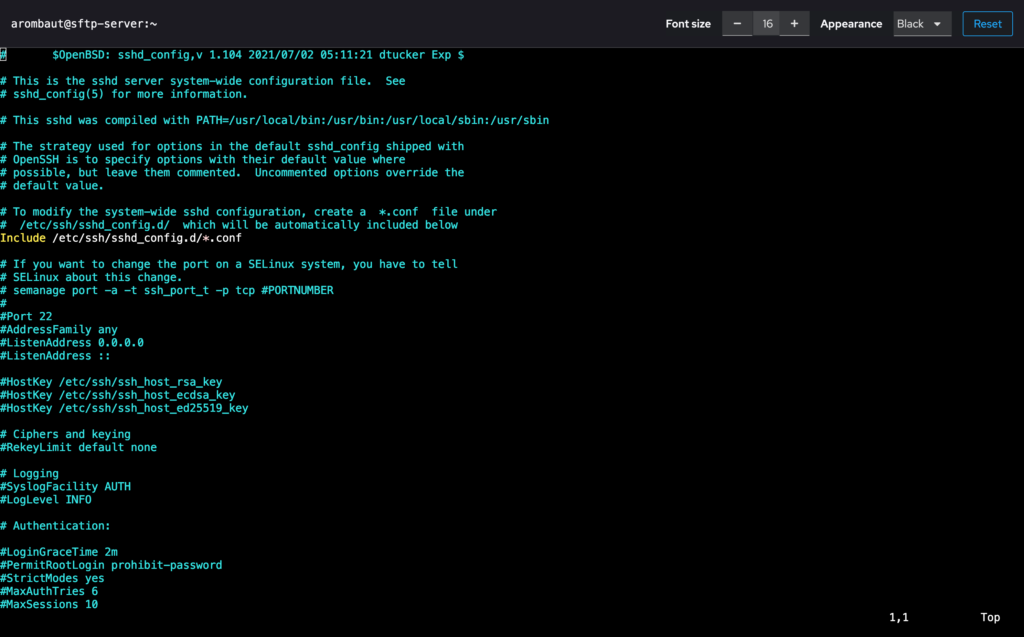This screenshot has width=1024, height=637.
Task: Click the #SyslogFacility AUTH line
Action: (65, 486)
